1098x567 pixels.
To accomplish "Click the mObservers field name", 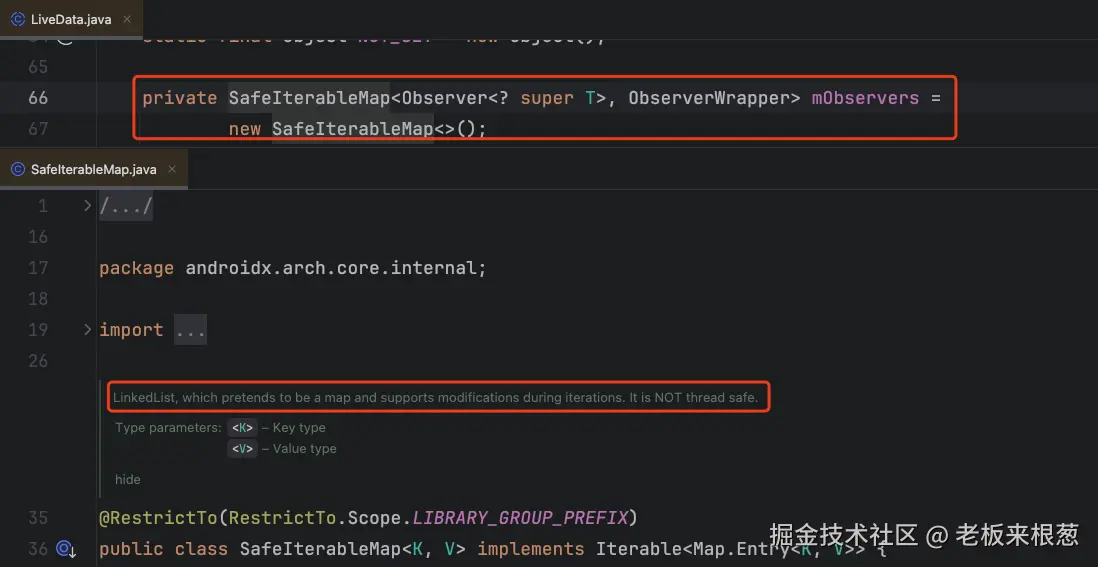I will (x=865, y=98).
